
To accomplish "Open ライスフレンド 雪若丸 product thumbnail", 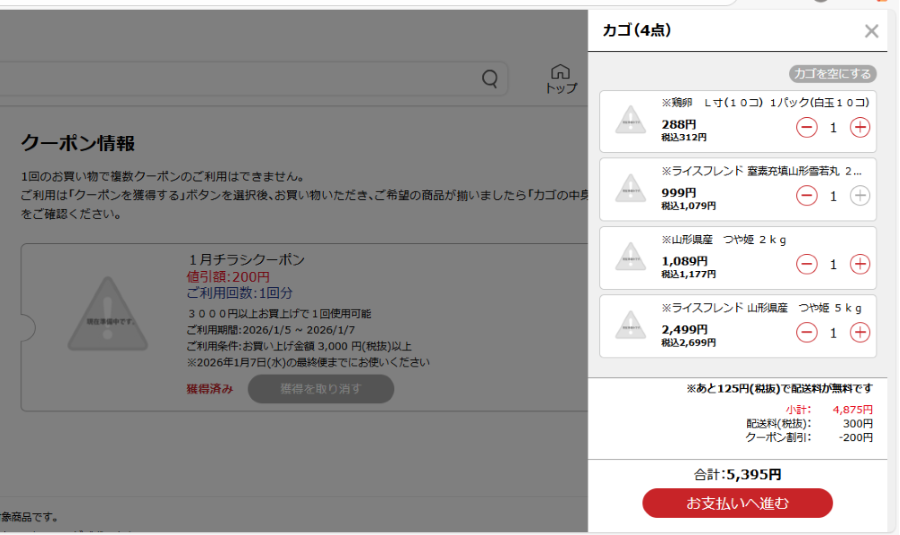I will 630,189.
